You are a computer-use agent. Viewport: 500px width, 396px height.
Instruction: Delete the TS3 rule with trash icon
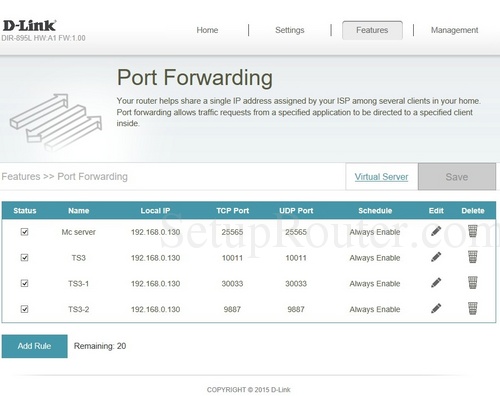(473, 257)
